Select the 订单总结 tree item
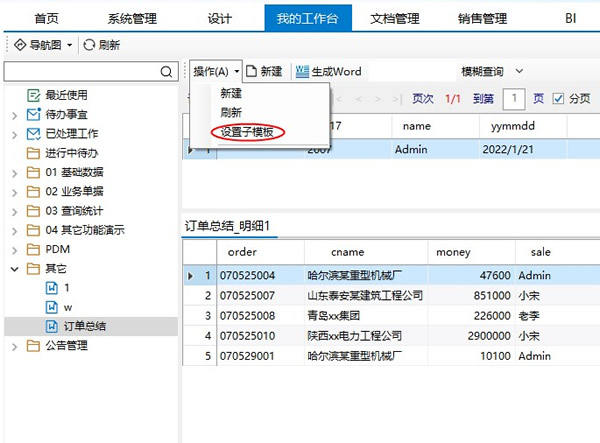The width and height of the screenshot is (600, 443). (x=85, y=326)
